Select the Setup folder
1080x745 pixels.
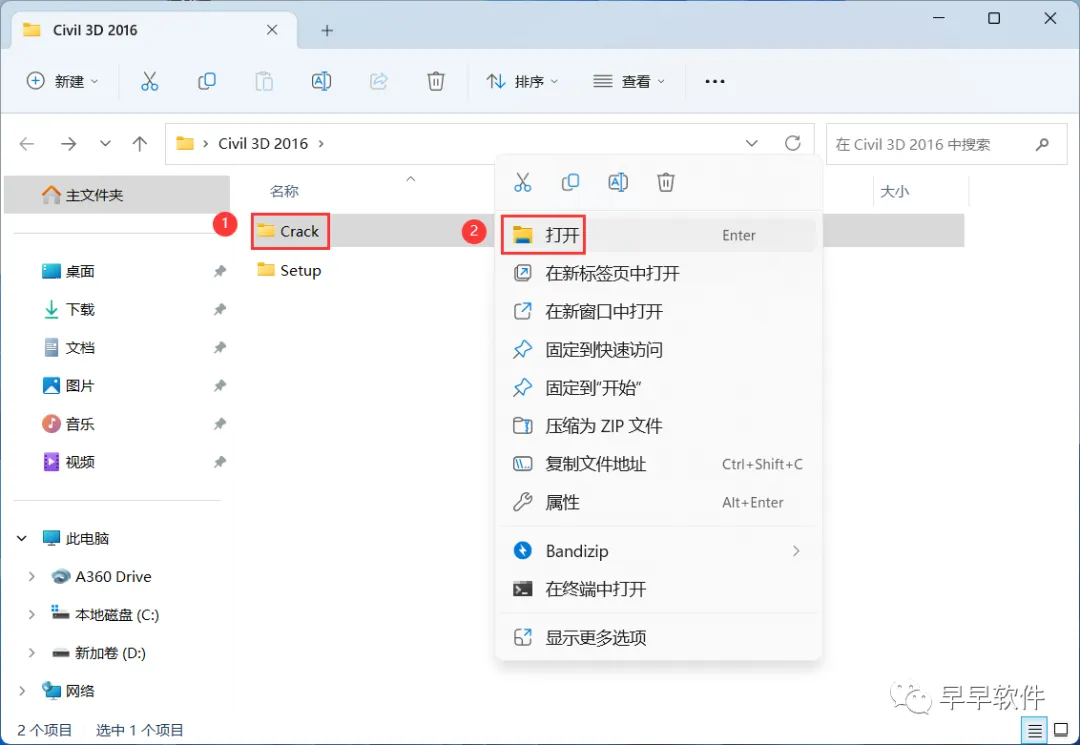[x=289, y=270]
